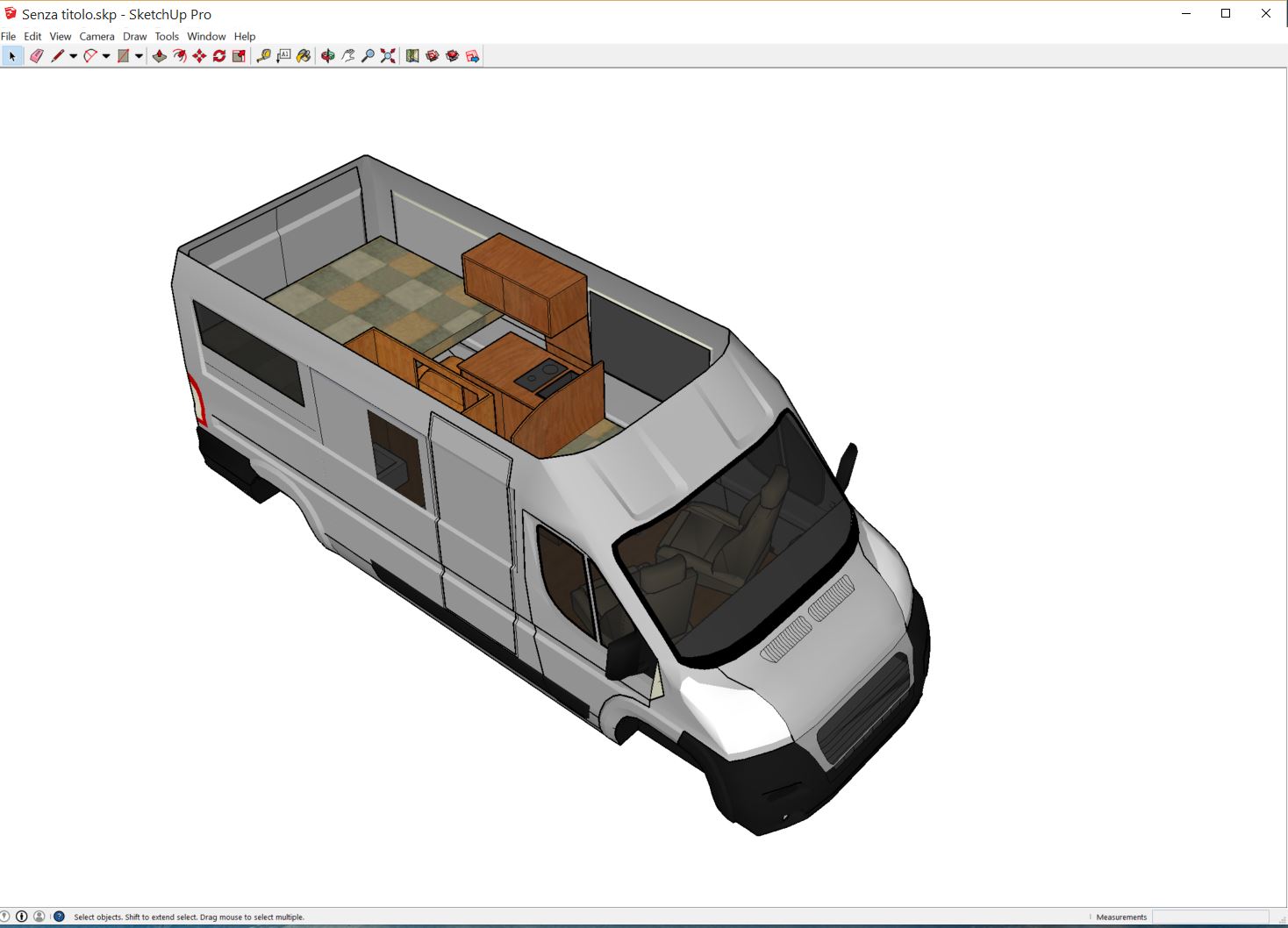1288x928 pixels.
Task: Select the Tape Measure tool
Action: pos(265,55)
